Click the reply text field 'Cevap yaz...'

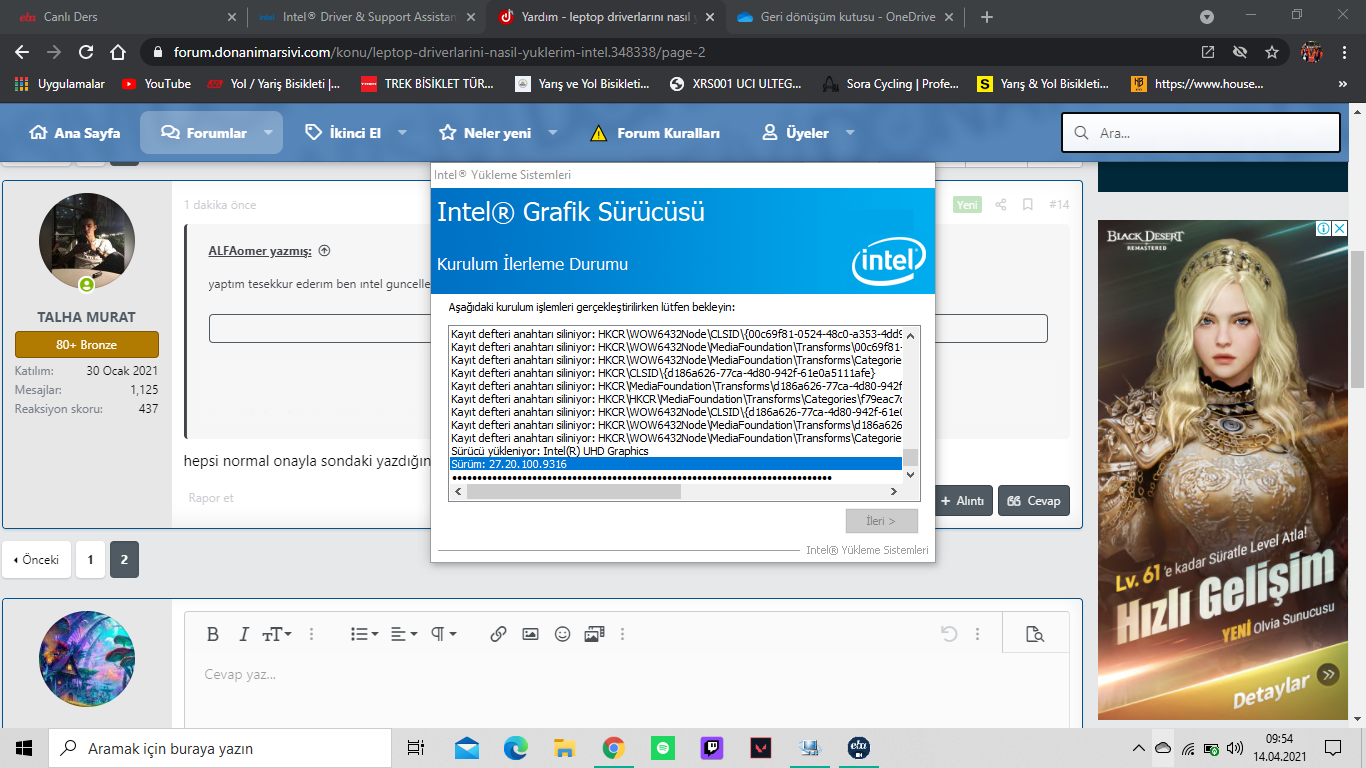[x=627, y=690]
